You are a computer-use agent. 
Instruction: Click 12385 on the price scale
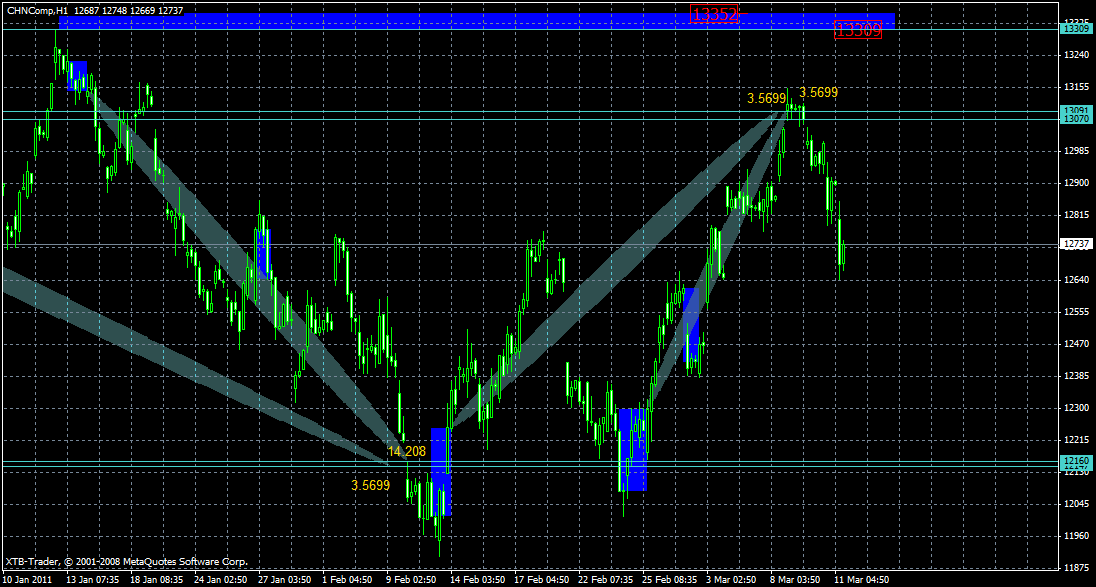click(x=1074, y=376)
